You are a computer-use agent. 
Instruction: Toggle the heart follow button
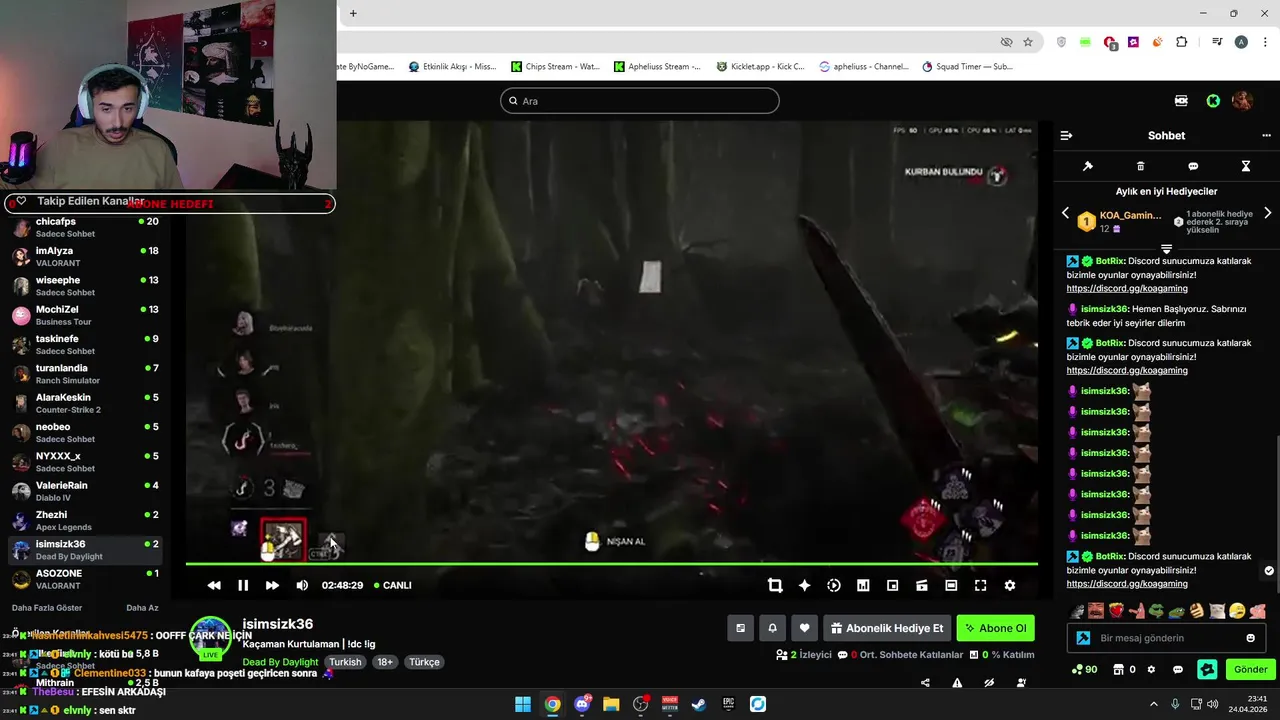(x=804, y=628)
